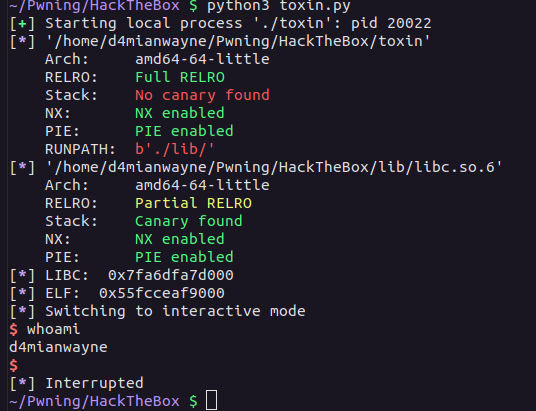Click the first amd64-64-little Arch value
The image size is (536, 411).
pyautogui.click(x=202, y=59)
